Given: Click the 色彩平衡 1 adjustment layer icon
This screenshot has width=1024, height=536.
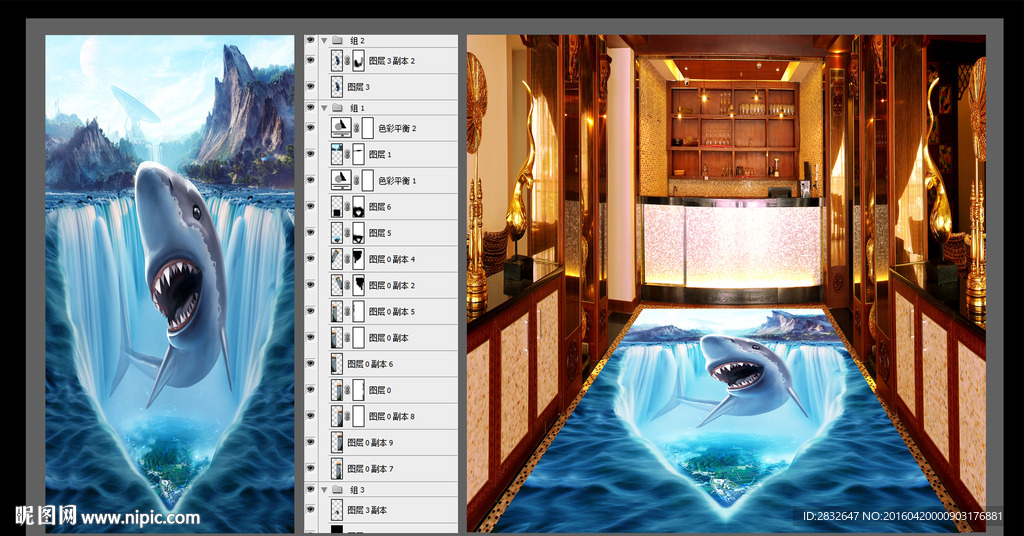Looking at the screenshot, I should tap(341, 180).
